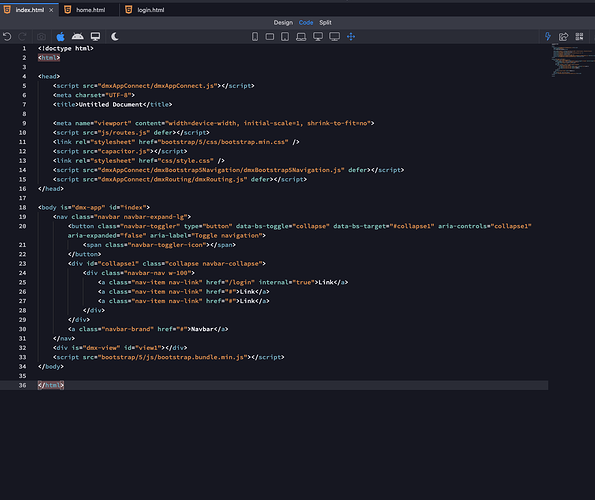The width and height of the screenshot is (595, 500).
Task: Click the 'dmx-app' body attribute
Action: click(x=88, y=208)
